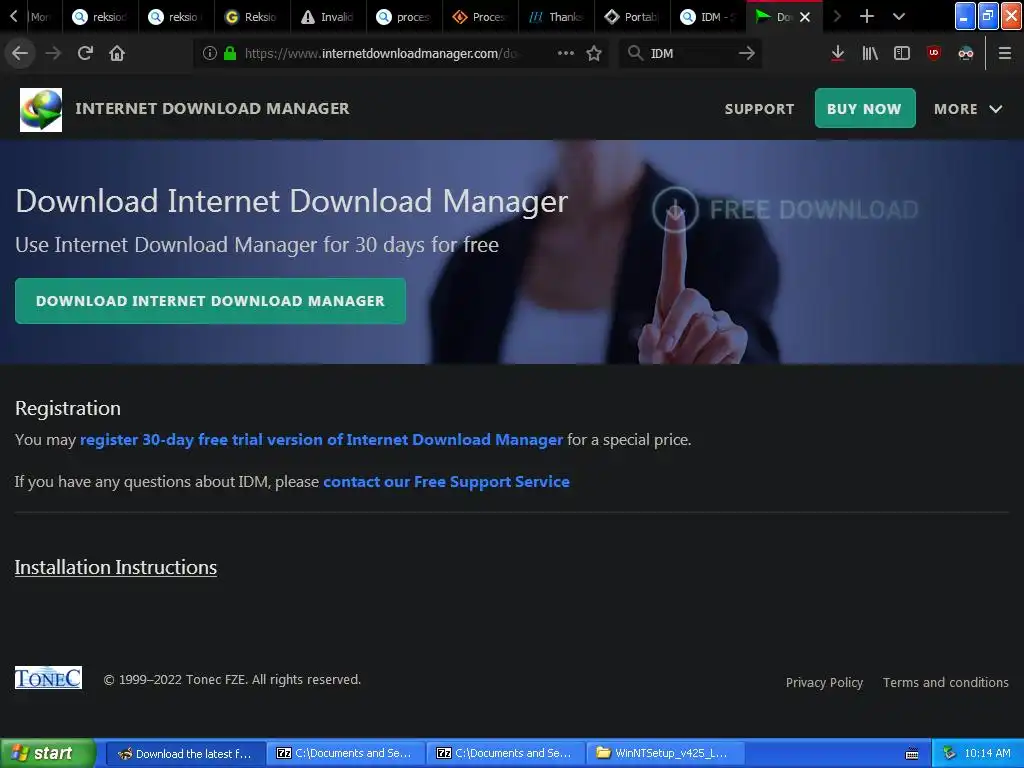This screenshot has height=768, width=1024.
Task: Expand the MORE dropdown menu
Action: 968,109
